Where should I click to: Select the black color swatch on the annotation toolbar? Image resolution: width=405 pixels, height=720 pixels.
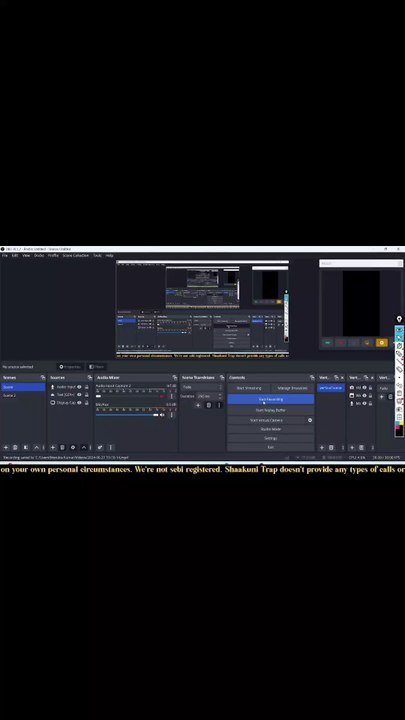(399, 432)
